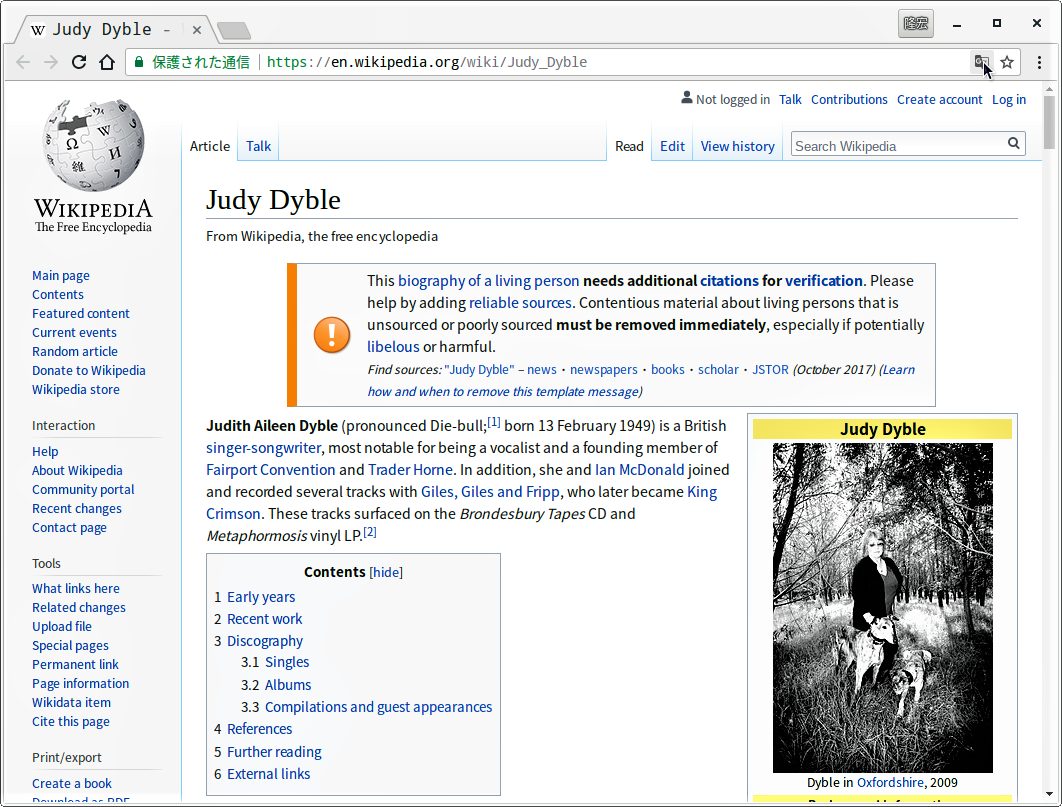Open the translate page icon in address bar
This screenshot has width=1062, height=807.
pyautogui.click(x=981, y=62)
